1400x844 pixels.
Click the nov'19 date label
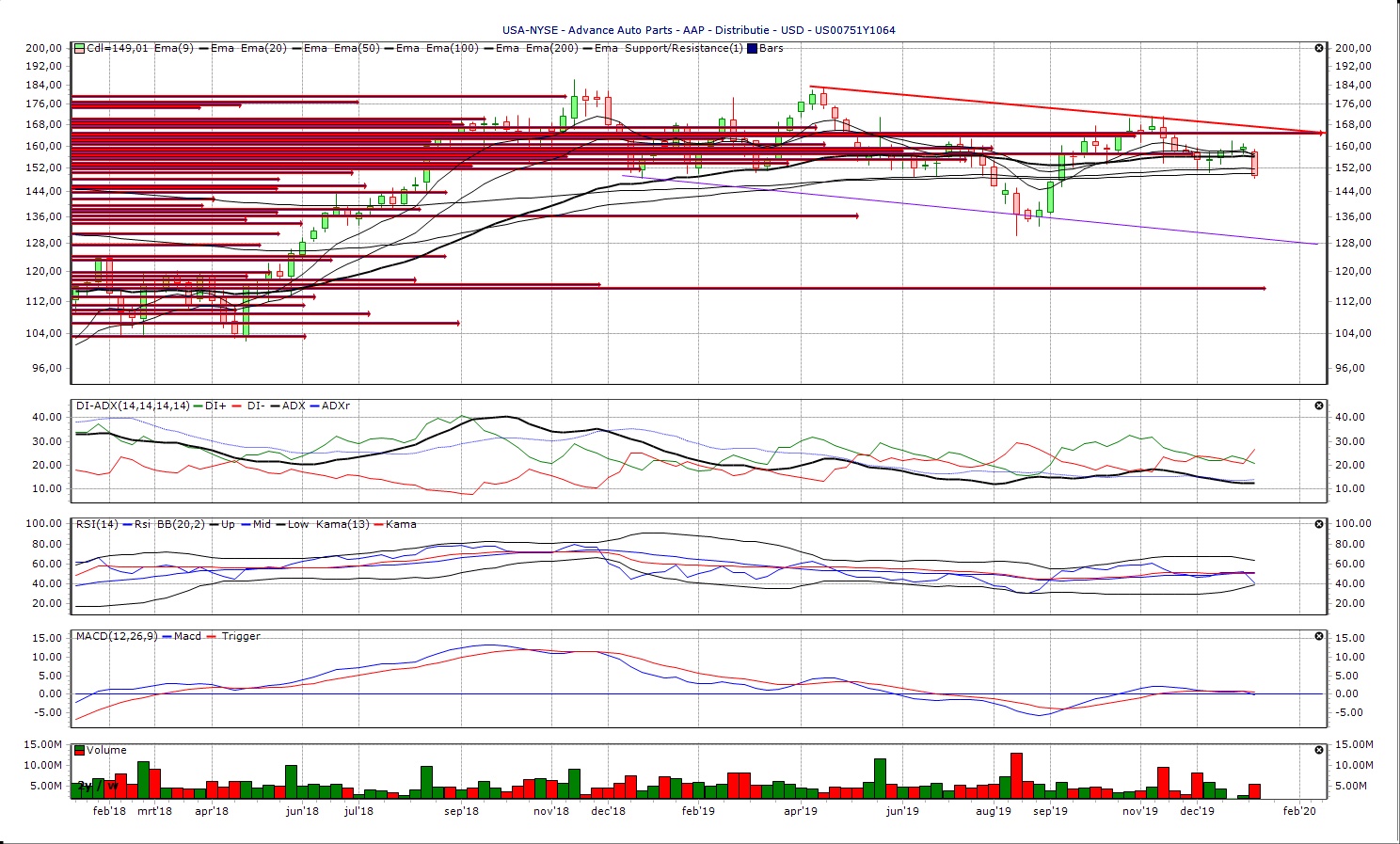[x=1140, y=811]
